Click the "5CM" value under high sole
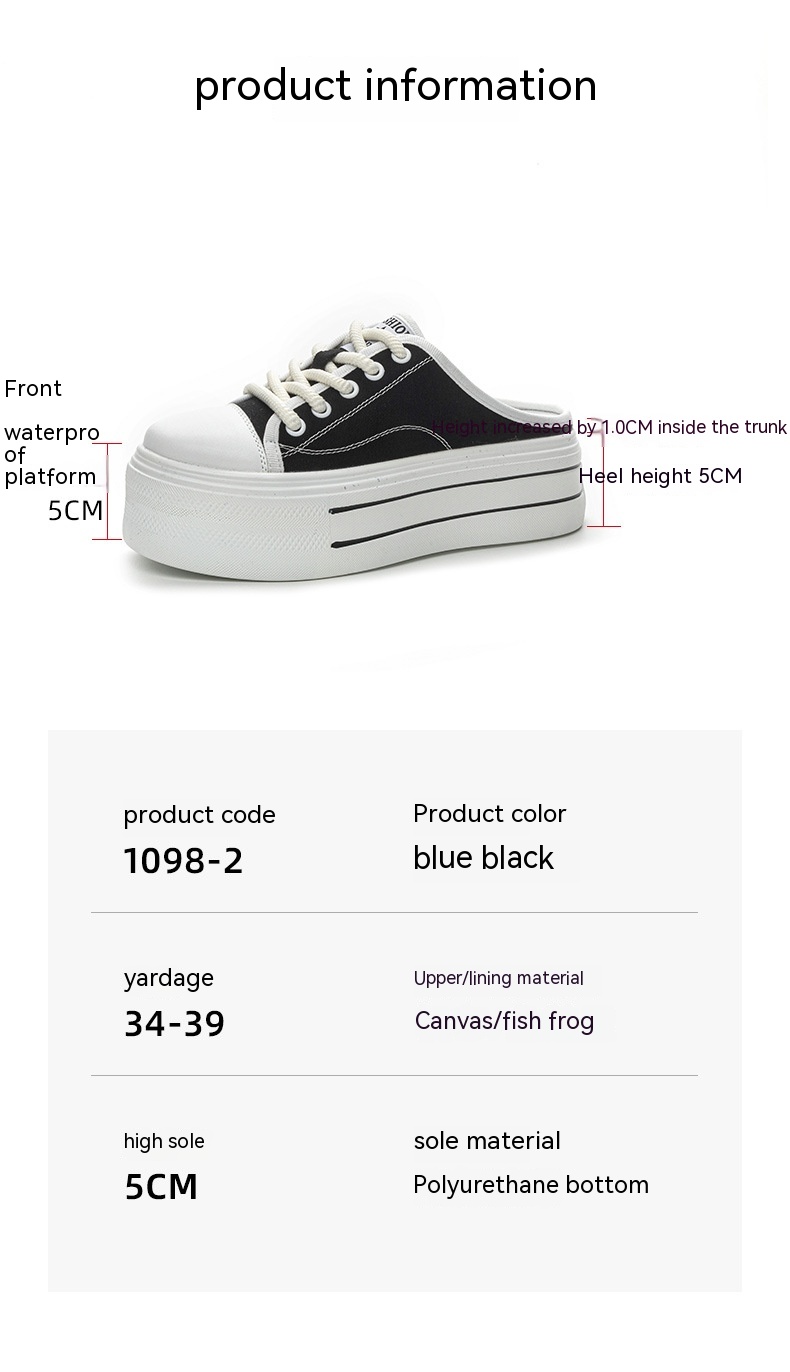 [161, 1187]
